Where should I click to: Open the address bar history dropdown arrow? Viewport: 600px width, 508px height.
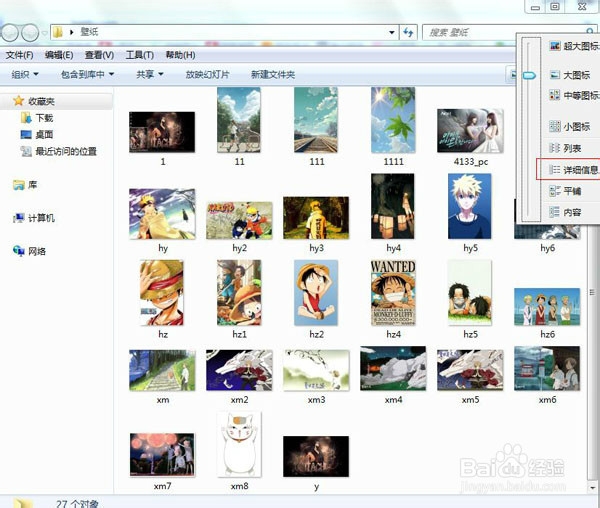tap(391, 33)
